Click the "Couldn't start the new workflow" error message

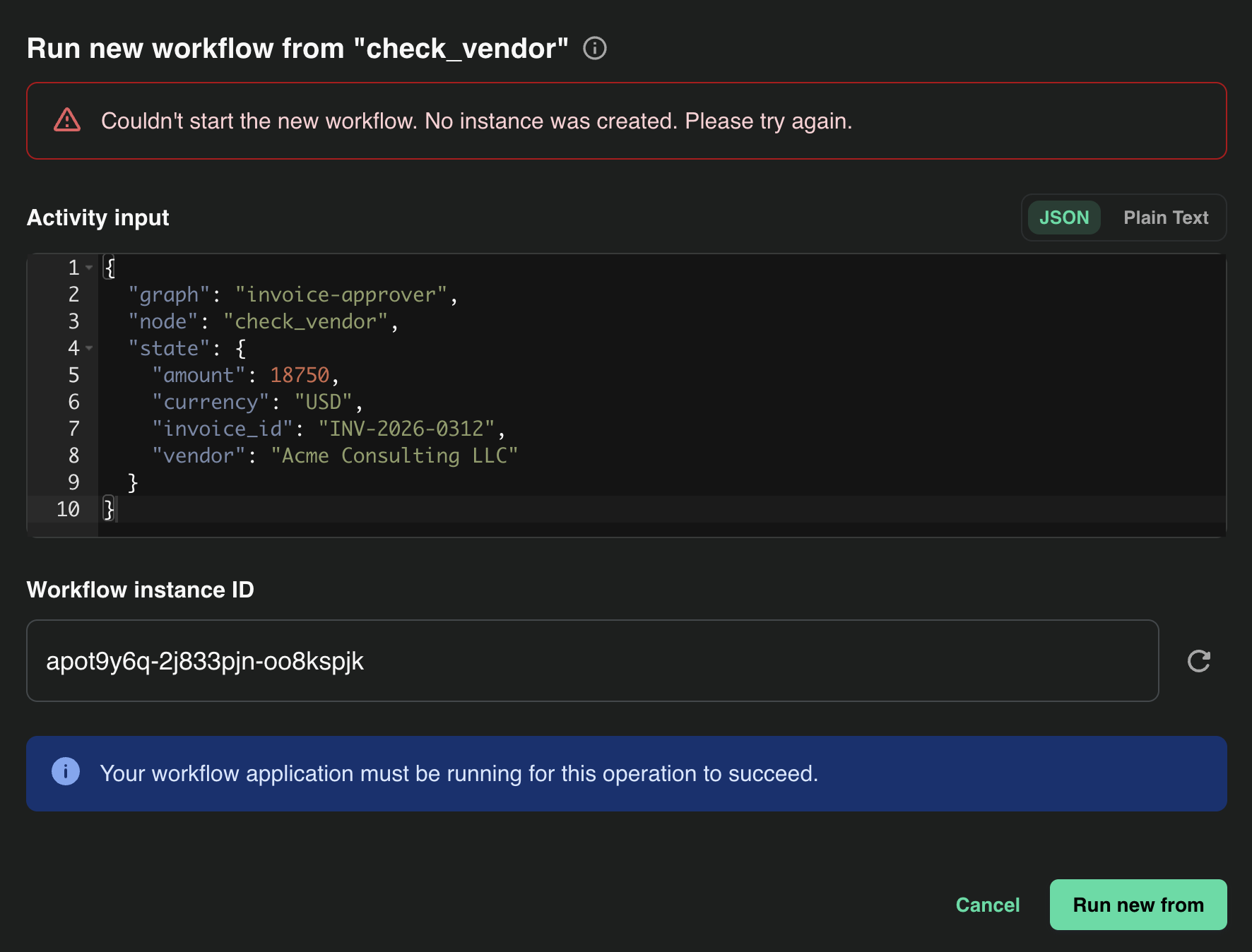point(477,121)
